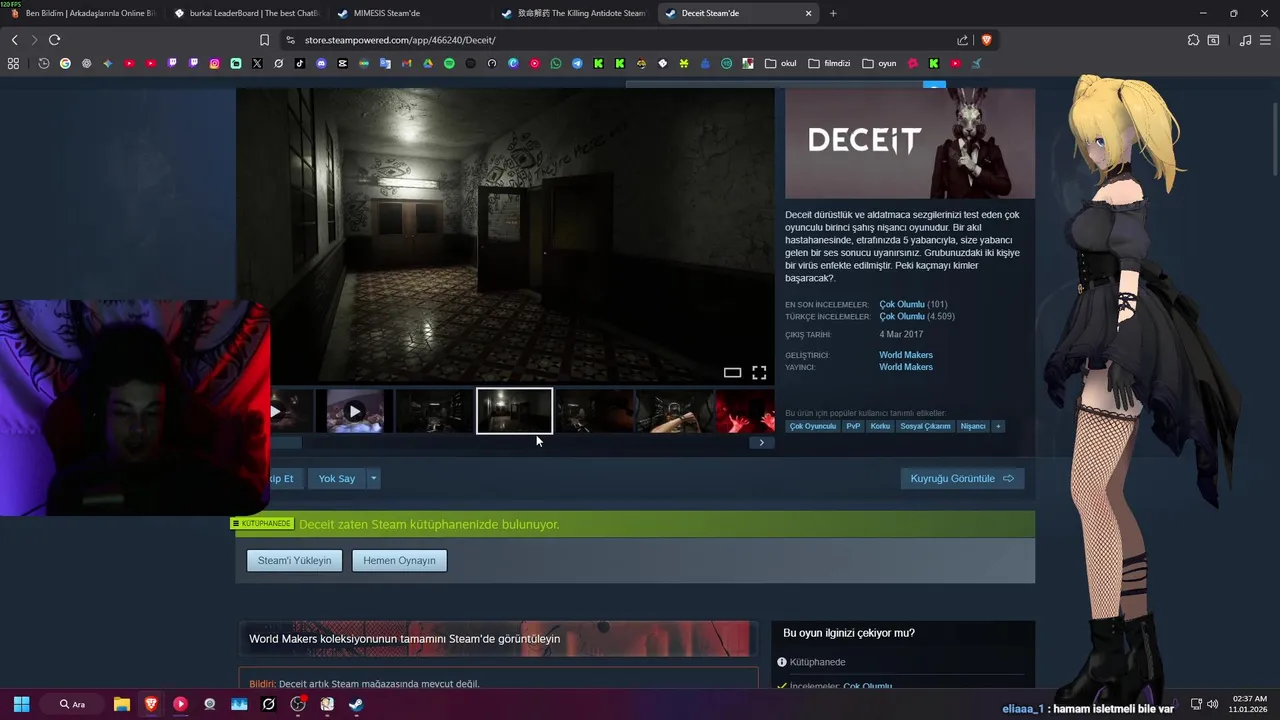This screenshot has width=1280, height=720.
Task: Click the share page icon
Action: (x=962, y=40)
